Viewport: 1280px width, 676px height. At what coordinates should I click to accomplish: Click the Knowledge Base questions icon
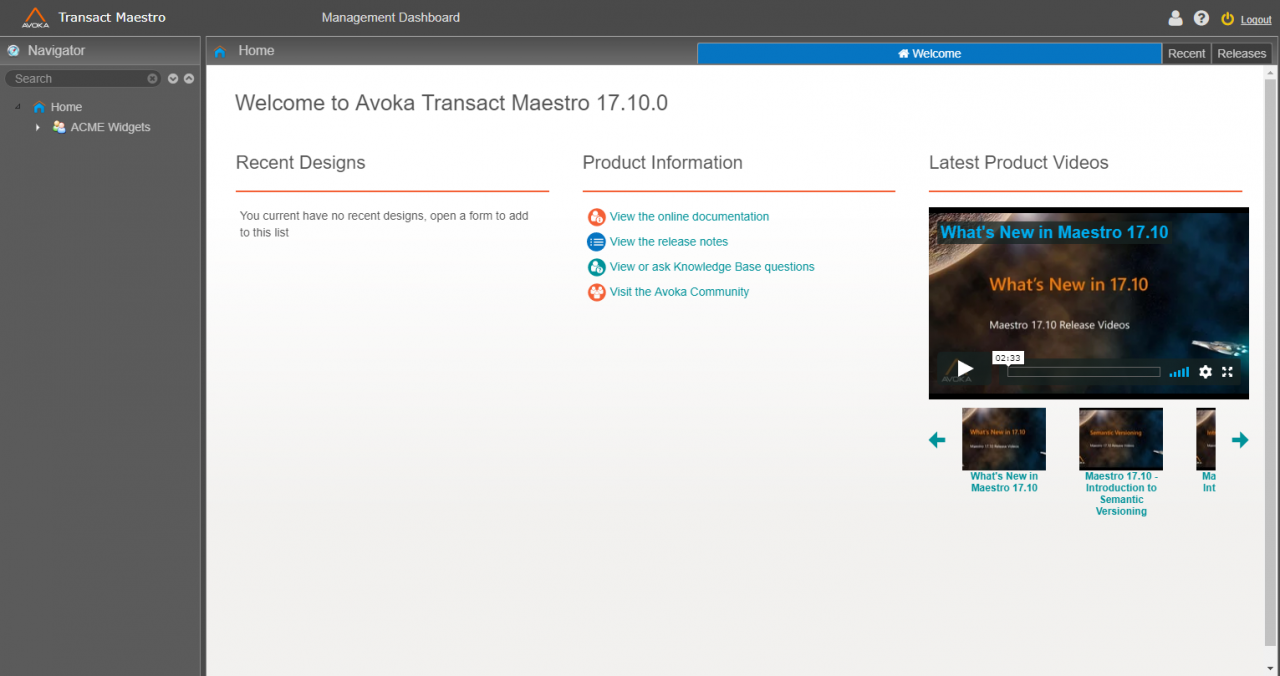coord(596,267)
